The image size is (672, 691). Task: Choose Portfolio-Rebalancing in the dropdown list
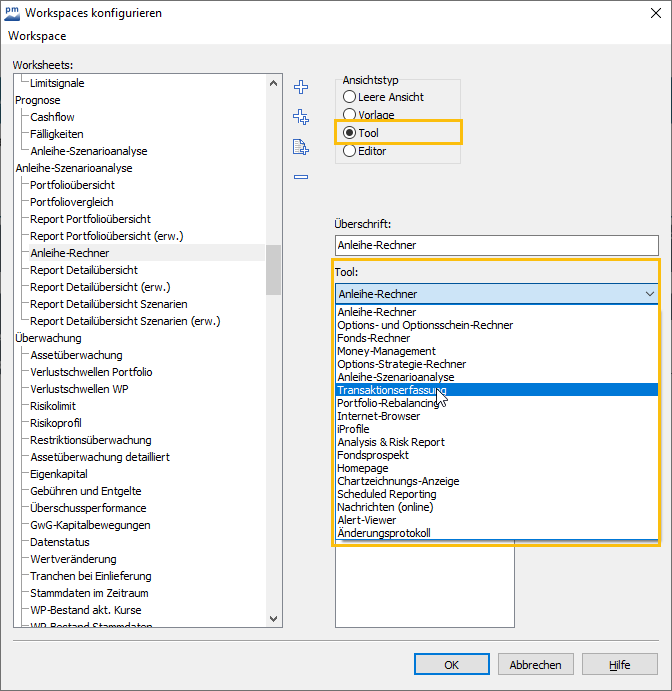(388, 403)
